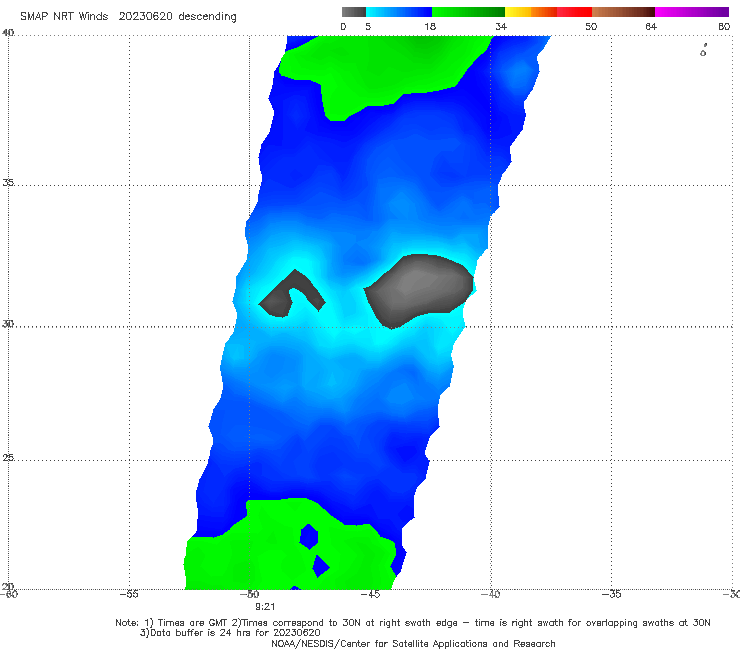
Task: Click the upper blue hole inside the bottom green region
Action: [309, 537]
